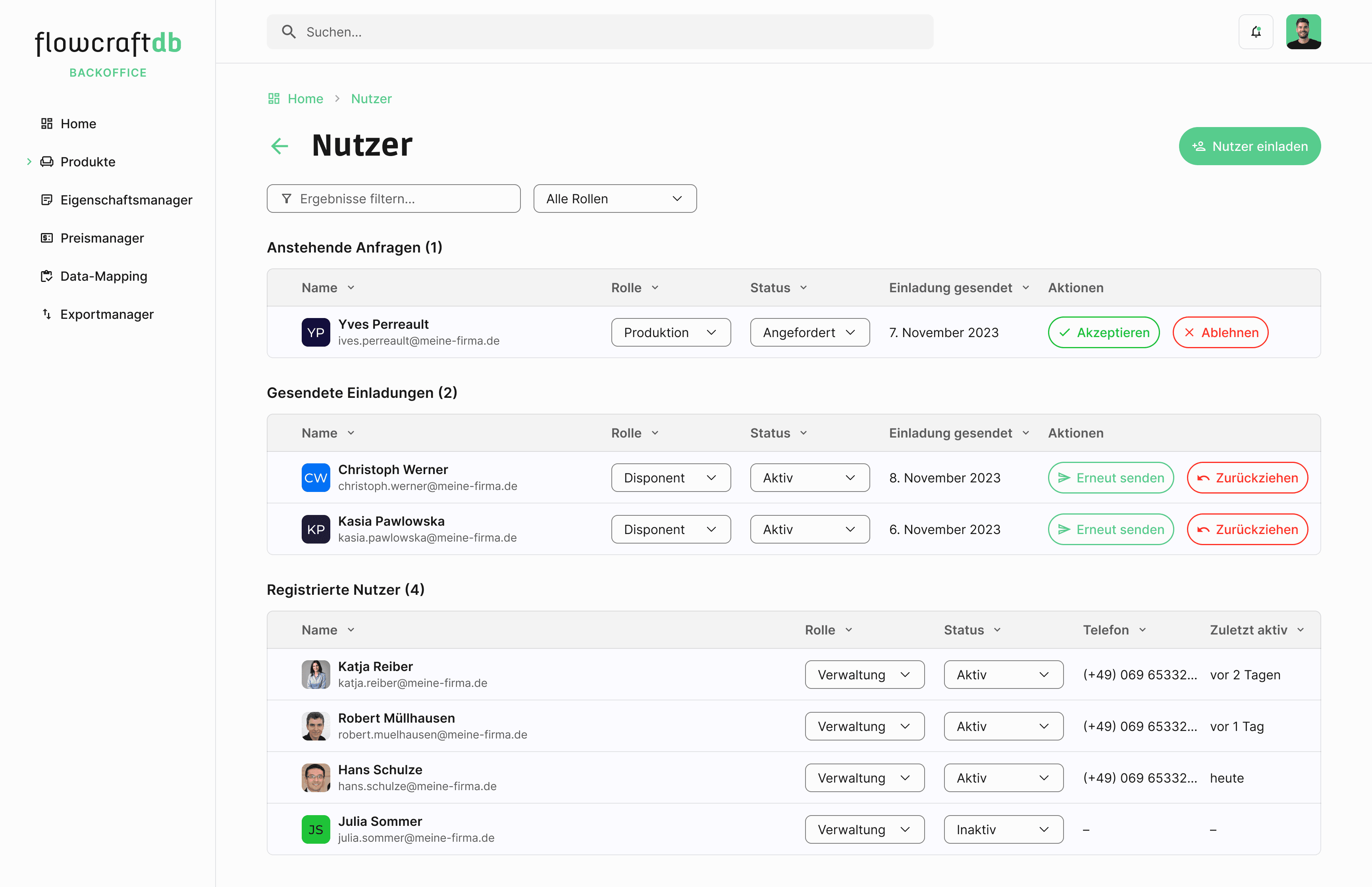Click the Ergebnisse filtern input field
Image resolution: width=1372 pixels, height=887 pixels.
403,199
